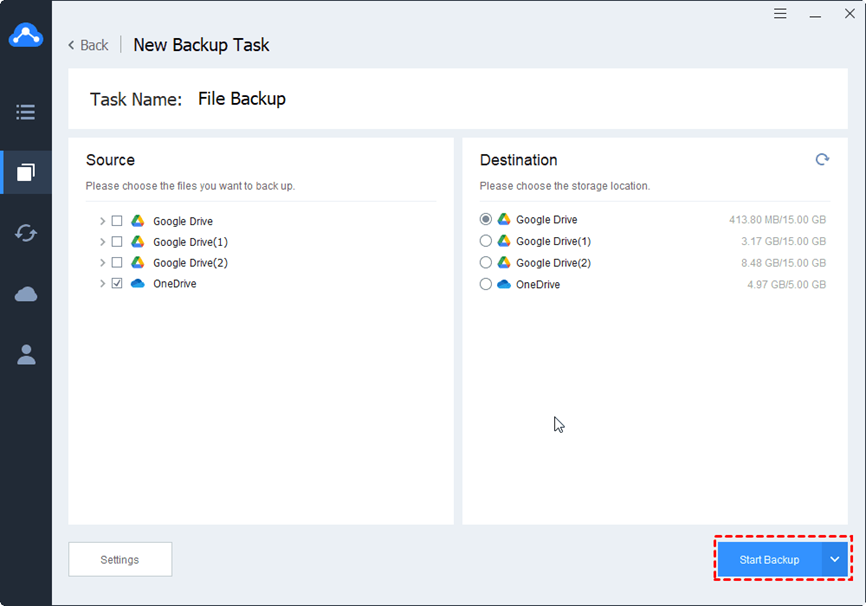Click Google Drive icon in Source list
Screen dimensions: 866x606
tap(138, 221)
